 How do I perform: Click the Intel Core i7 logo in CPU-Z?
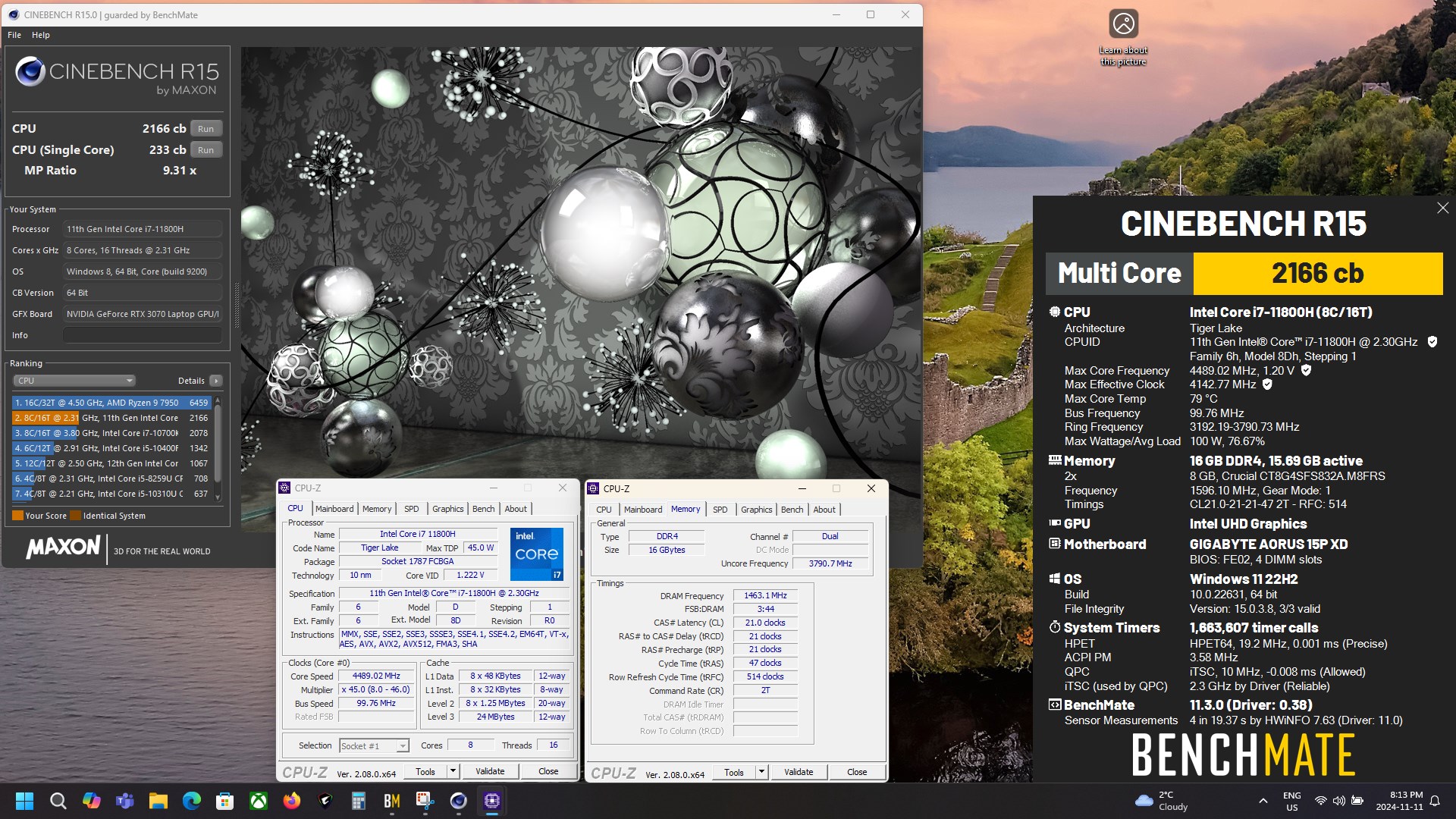point(536,554)
